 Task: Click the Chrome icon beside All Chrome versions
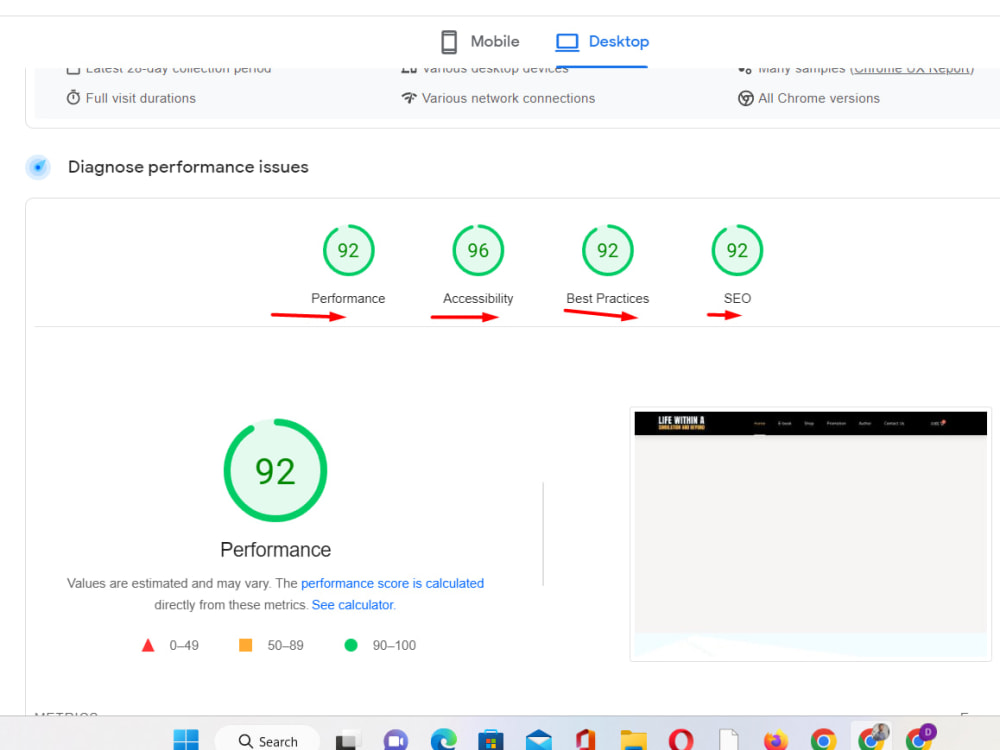tap(746, 98)
